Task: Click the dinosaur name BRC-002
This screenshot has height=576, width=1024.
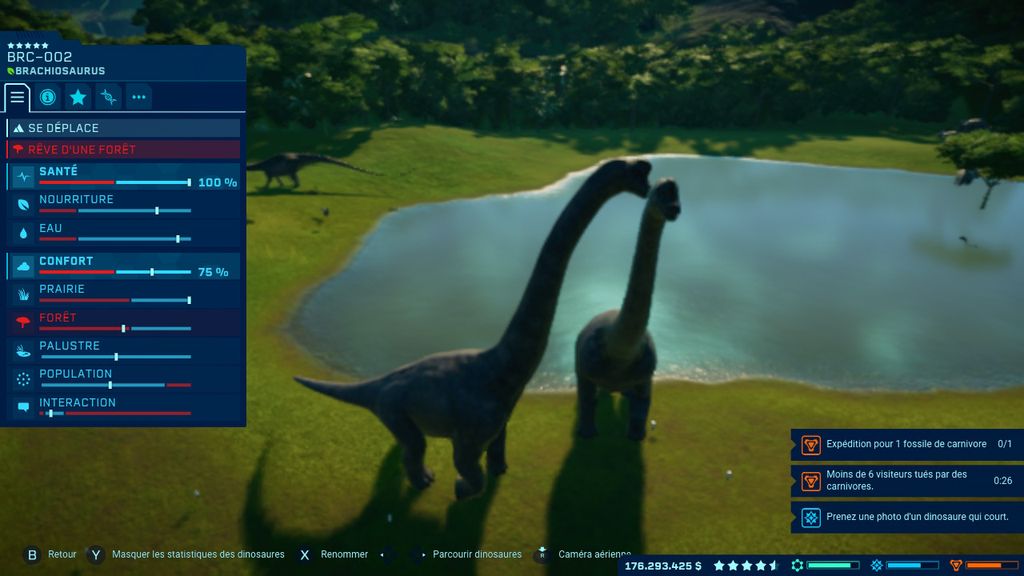Action: (x=39, y=57)
